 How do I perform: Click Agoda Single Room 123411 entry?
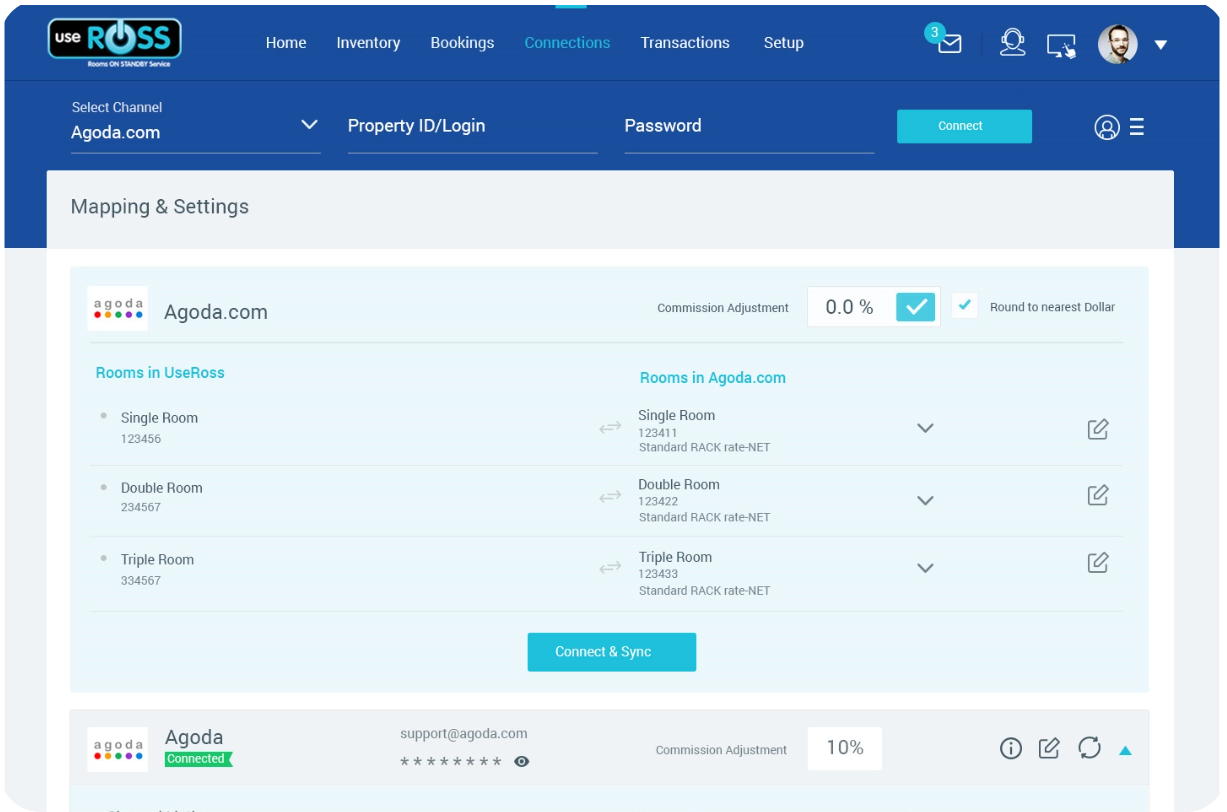[704, 431]
